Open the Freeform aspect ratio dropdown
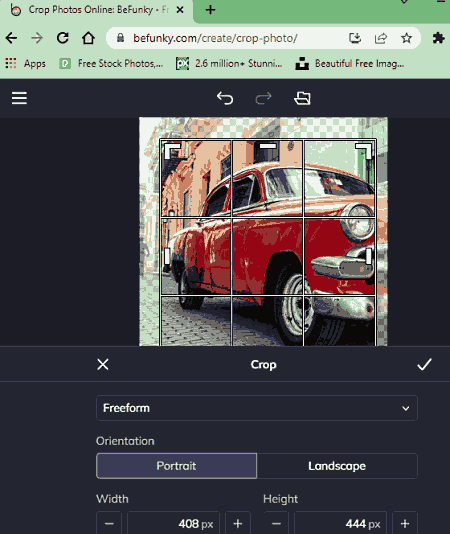This screenshot has width=450, height=534. (257, 408)
